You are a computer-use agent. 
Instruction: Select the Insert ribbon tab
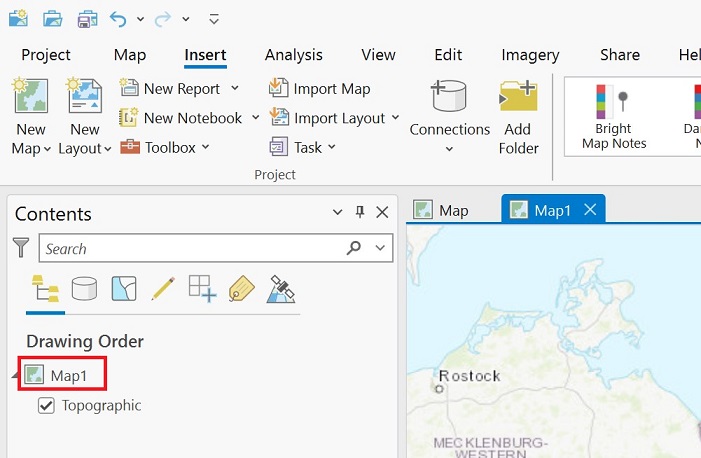[205, 55]
